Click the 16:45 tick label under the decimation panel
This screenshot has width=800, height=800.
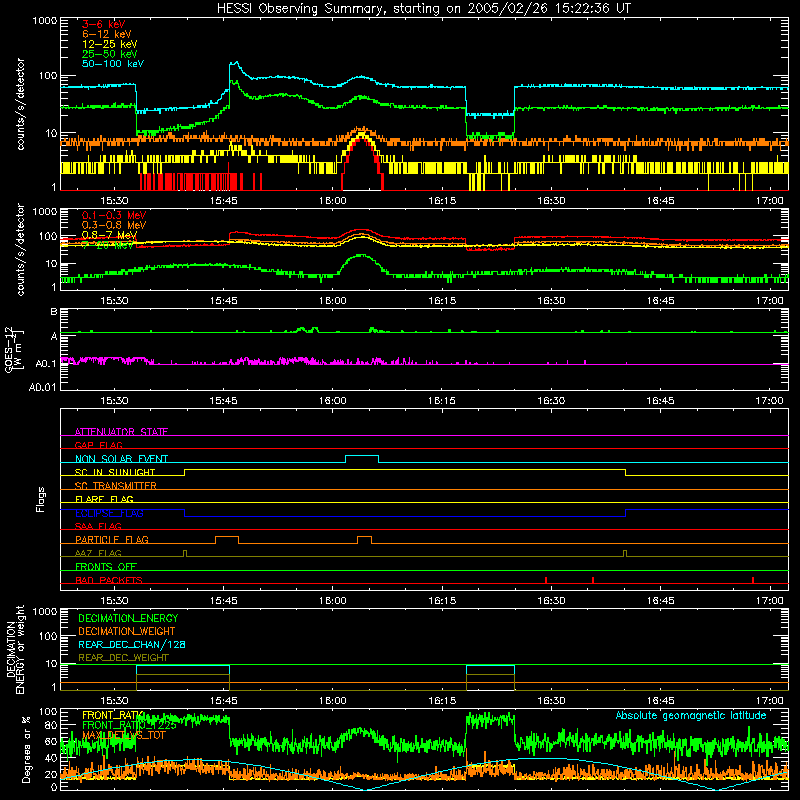click(x=660, y=701)
